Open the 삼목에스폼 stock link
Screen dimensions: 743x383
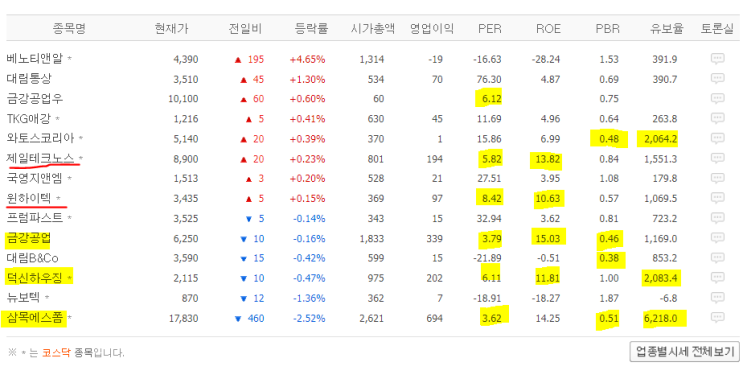35,318
